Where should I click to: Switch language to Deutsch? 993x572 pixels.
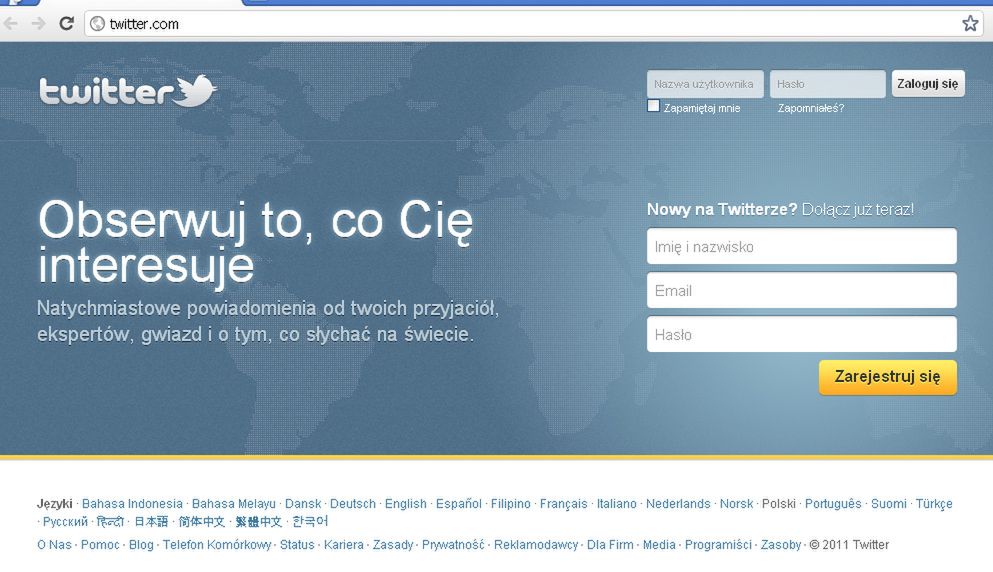click(353, 504)
